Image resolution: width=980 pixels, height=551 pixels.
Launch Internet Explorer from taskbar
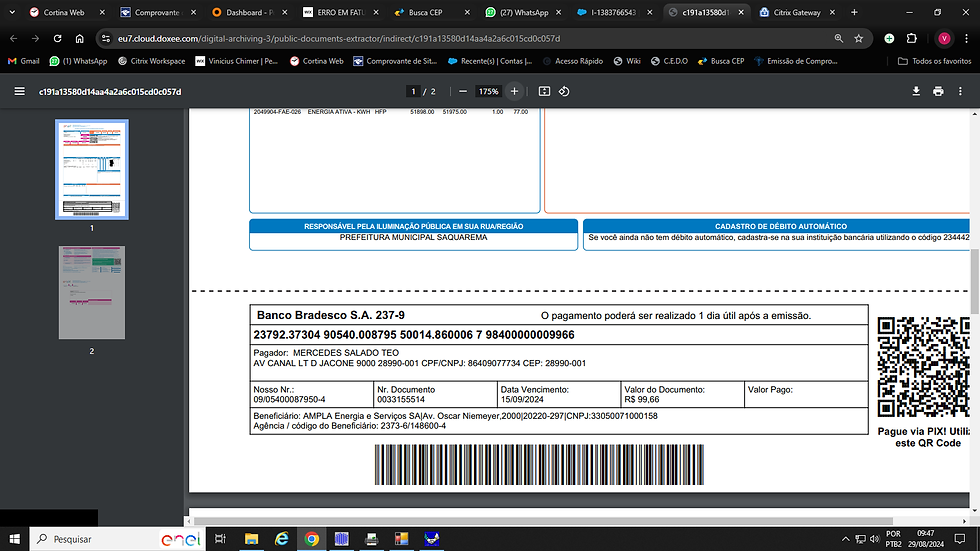click(x=281, y=539)
